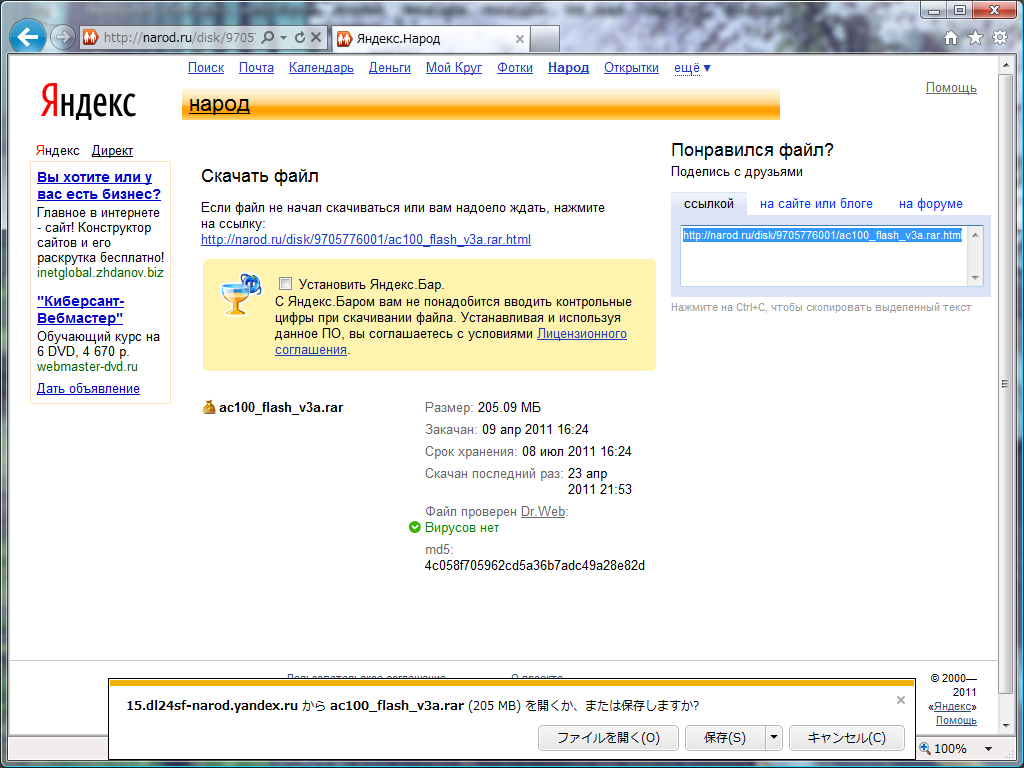Click the 205.09 МБ file size value
Image resolution: width=1024 pixels, height=768 pixels.
[509, 408]
